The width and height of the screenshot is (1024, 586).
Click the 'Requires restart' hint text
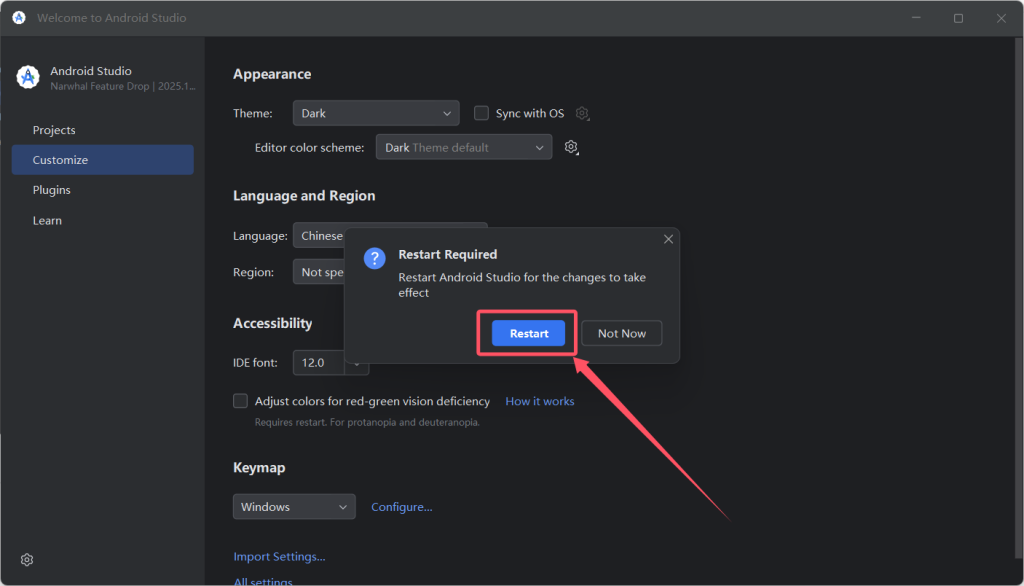[367, 422]
